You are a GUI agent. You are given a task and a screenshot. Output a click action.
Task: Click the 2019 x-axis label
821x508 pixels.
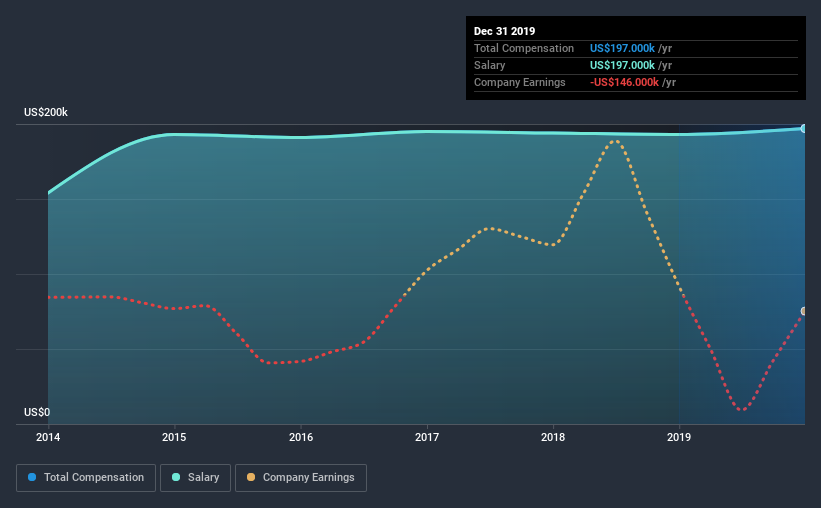coord(679,437)
